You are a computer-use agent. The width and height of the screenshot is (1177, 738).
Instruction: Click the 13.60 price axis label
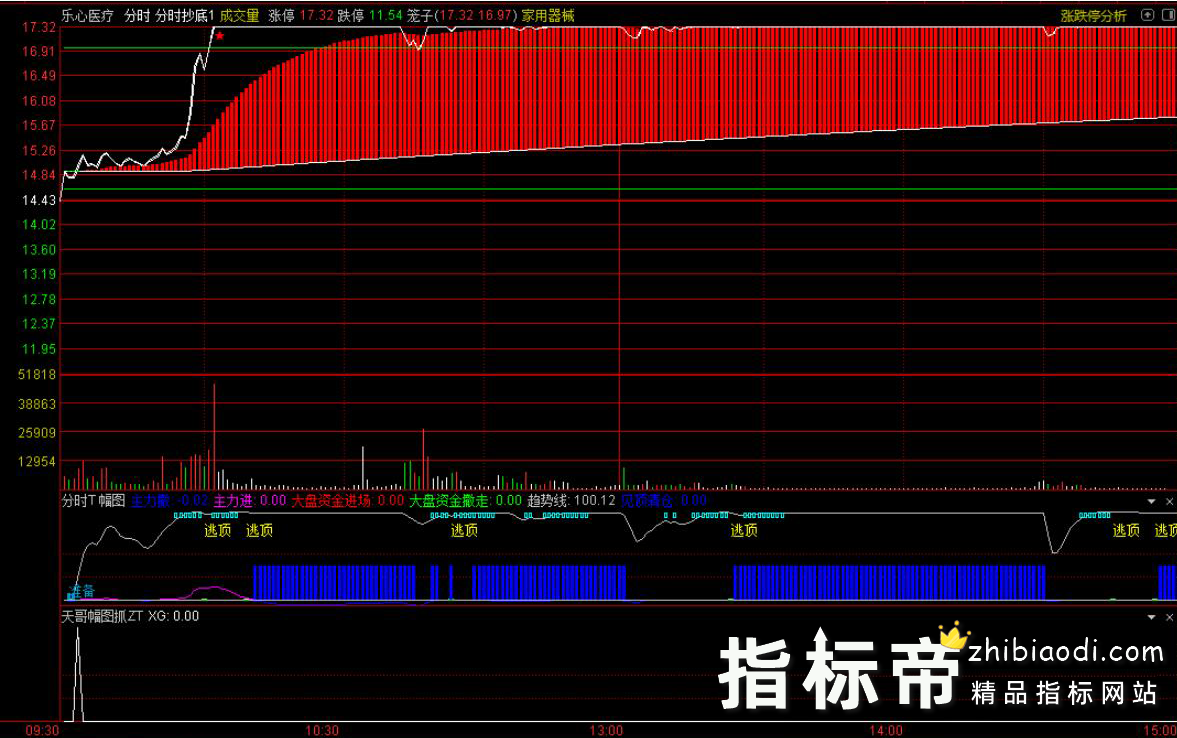click(x=38, y=250)
